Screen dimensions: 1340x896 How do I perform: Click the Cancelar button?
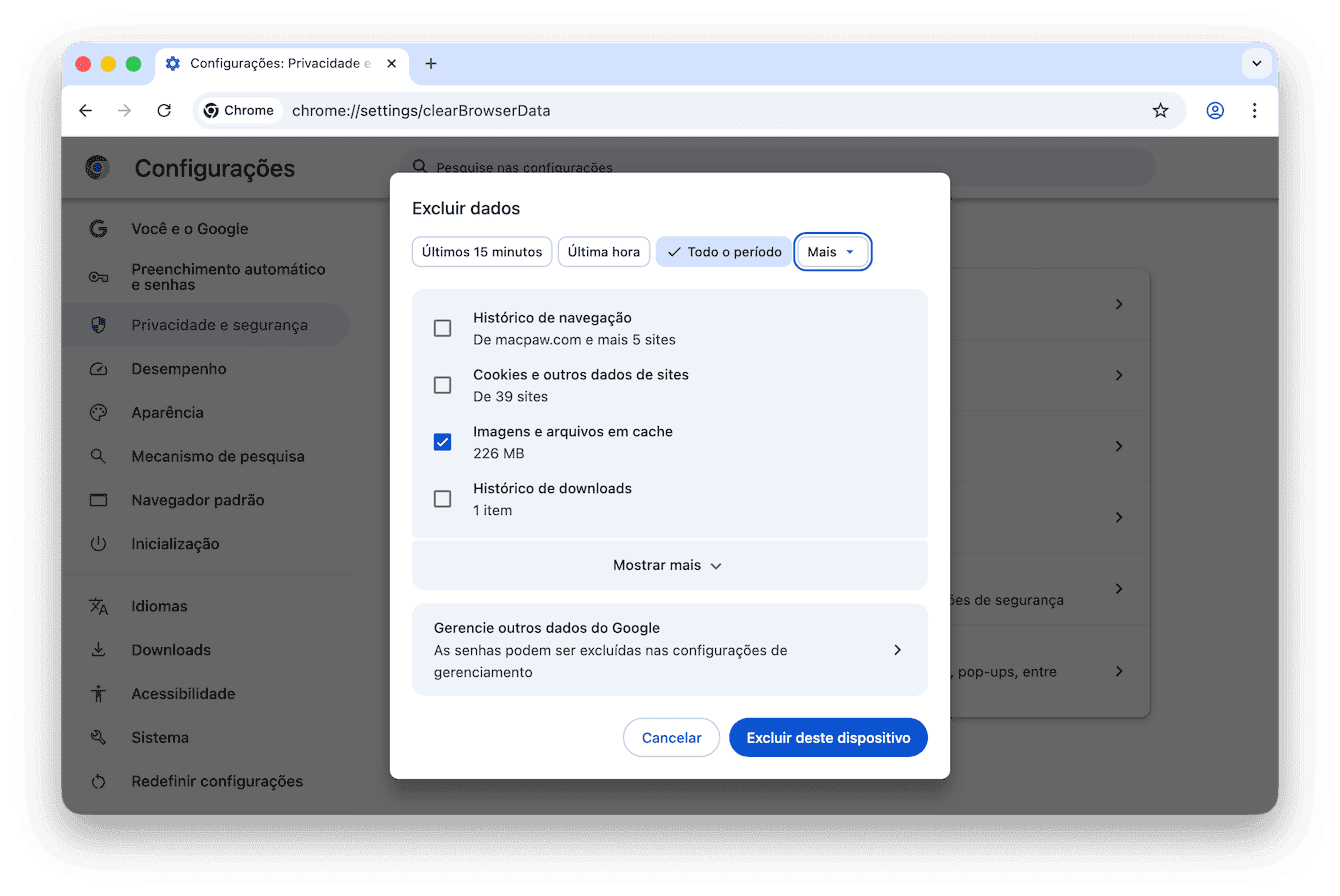(x=671, y=738)
